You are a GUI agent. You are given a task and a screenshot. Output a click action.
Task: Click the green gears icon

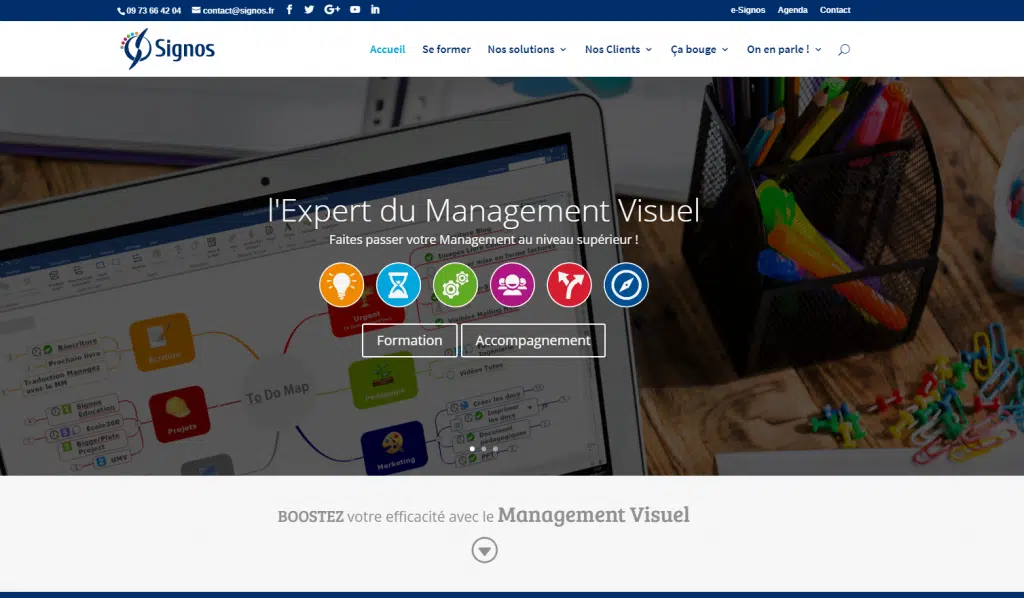click(x=455, y=285)
